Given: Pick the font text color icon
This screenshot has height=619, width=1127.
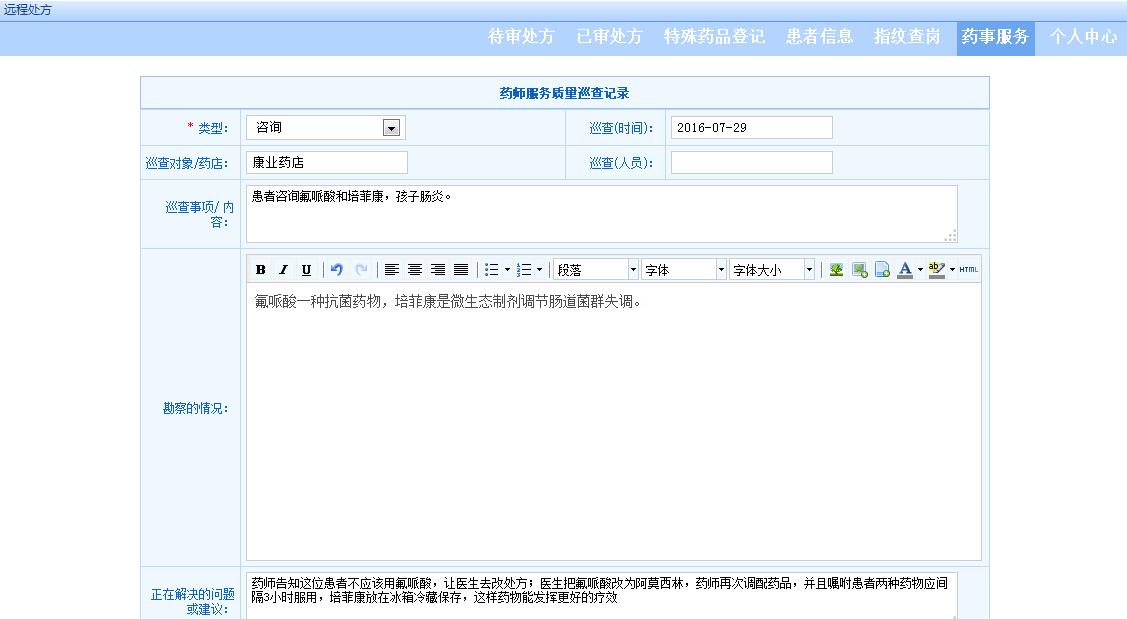Looking at the screenshot, I should click(904, 270).
